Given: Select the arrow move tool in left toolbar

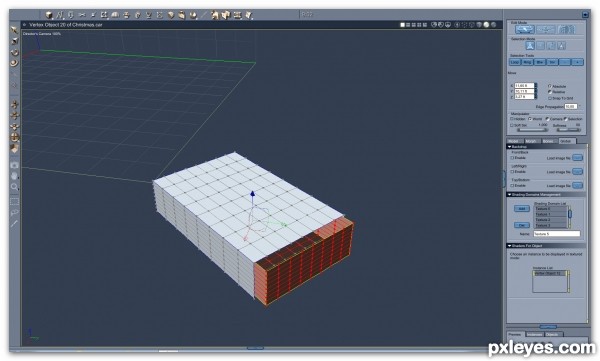Looking at the screenshot, I should coord(14,30).
